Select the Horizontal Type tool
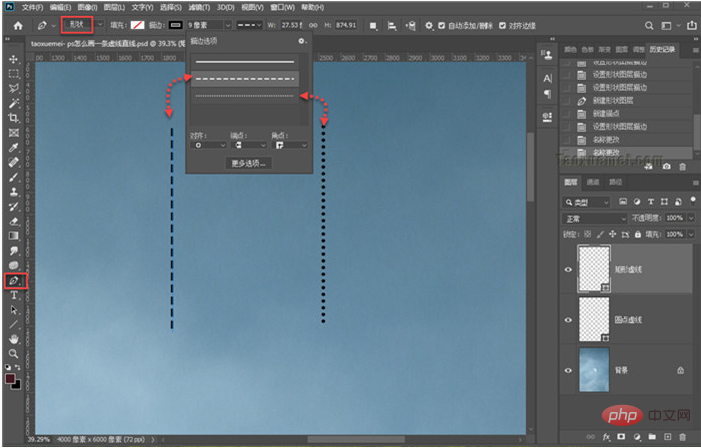Screen dimensions: 701x448 pos(14,296)
